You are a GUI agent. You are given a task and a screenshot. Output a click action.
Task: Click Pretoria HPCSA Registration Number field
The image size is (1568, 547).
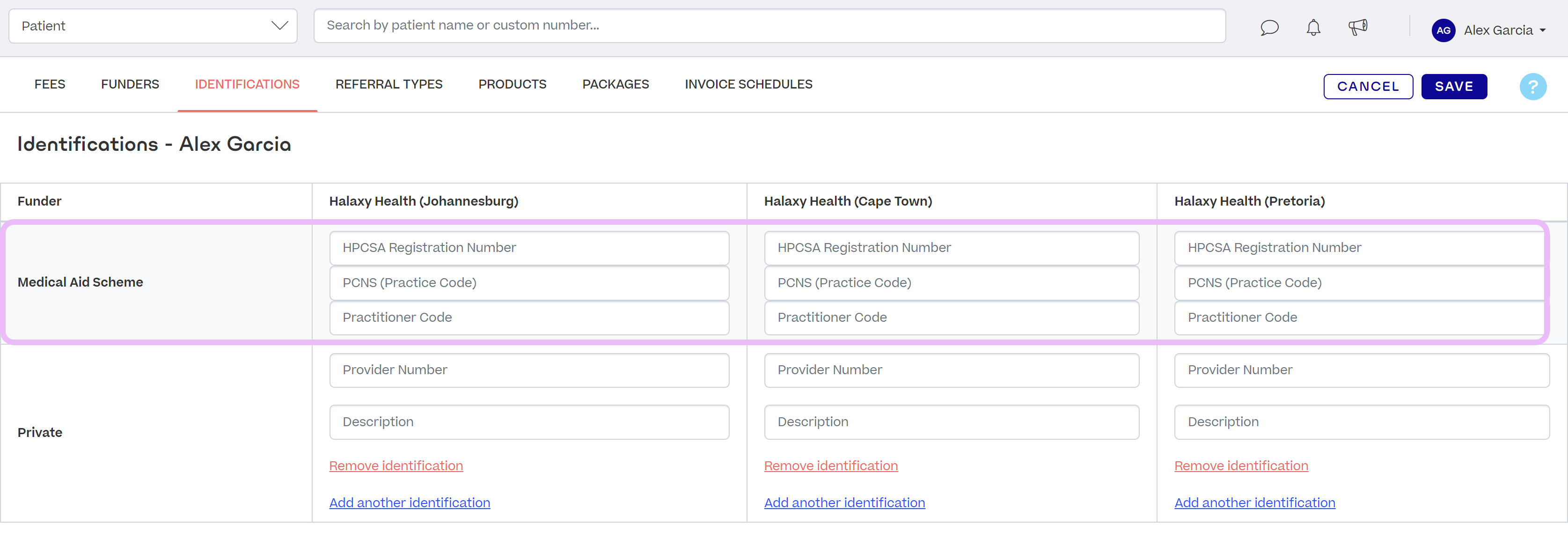click(x=1362, y=248)
